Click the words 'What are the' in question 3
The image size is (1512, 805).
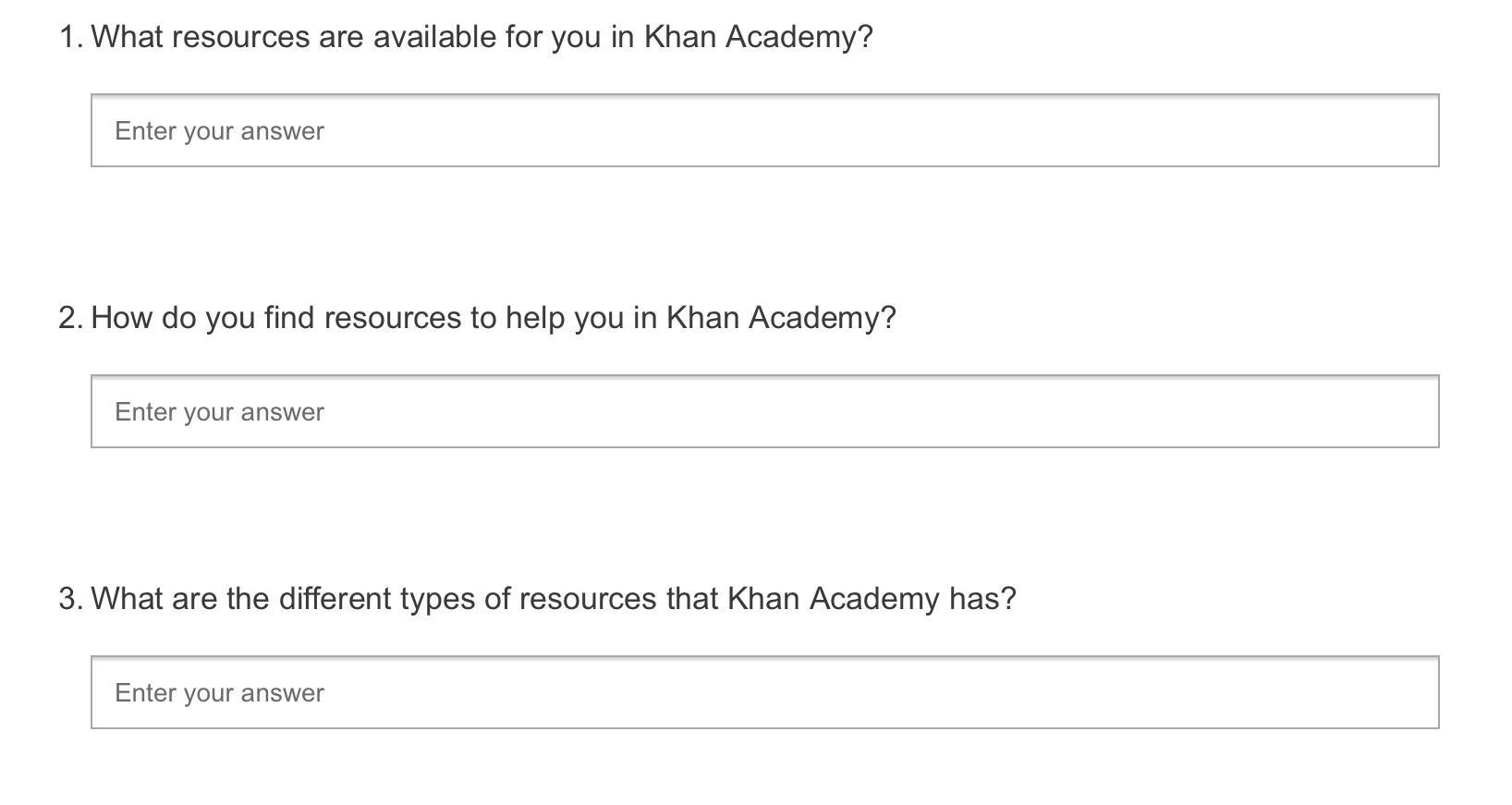pos(179,599)
